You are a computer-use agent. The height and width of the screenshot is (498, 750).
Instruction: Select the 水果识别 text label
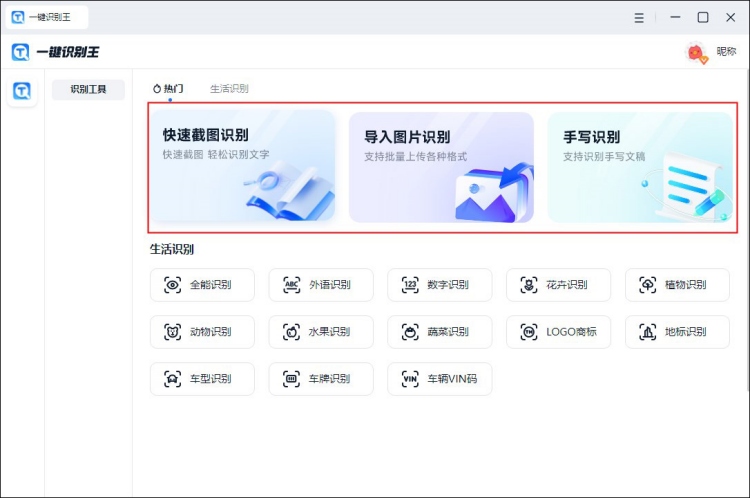330,332
